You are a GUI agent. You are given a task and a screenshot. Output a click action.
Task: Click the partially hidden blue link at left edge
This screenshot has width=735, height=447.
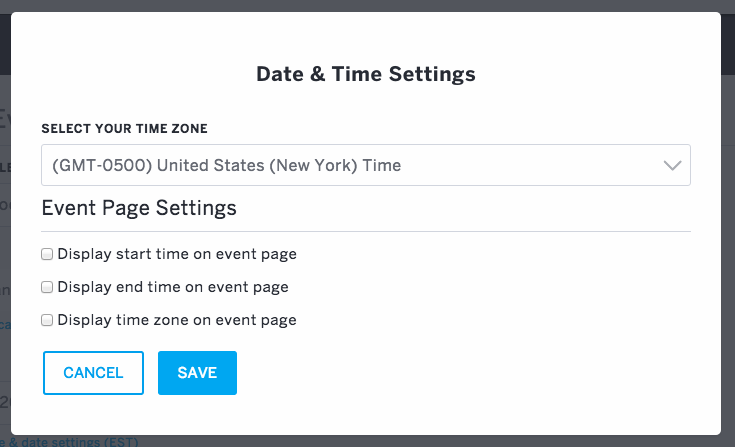[x=5, y=324]
